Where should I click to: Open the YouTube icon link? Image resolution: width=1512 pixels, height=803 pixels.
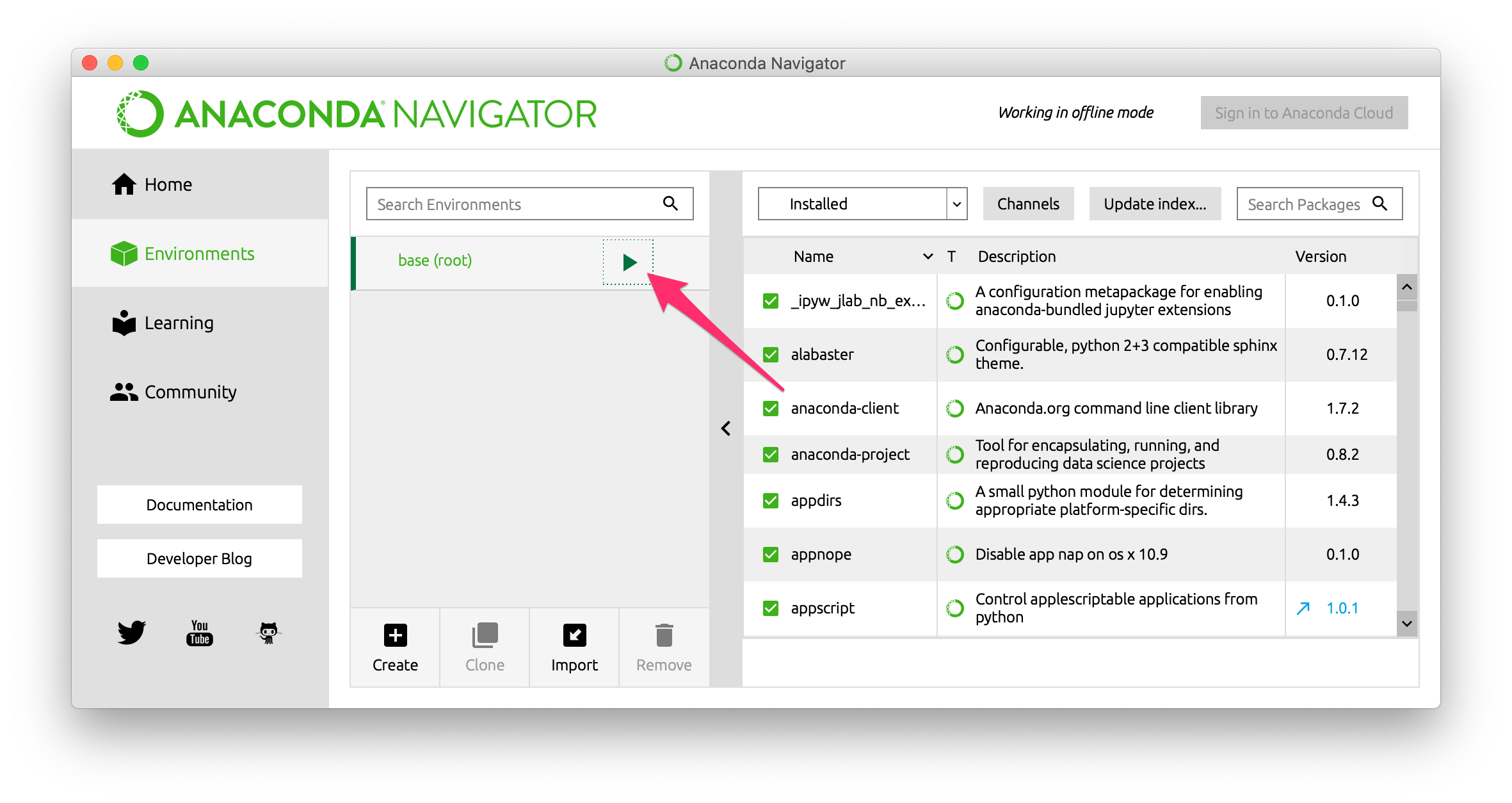click(200, 632)
